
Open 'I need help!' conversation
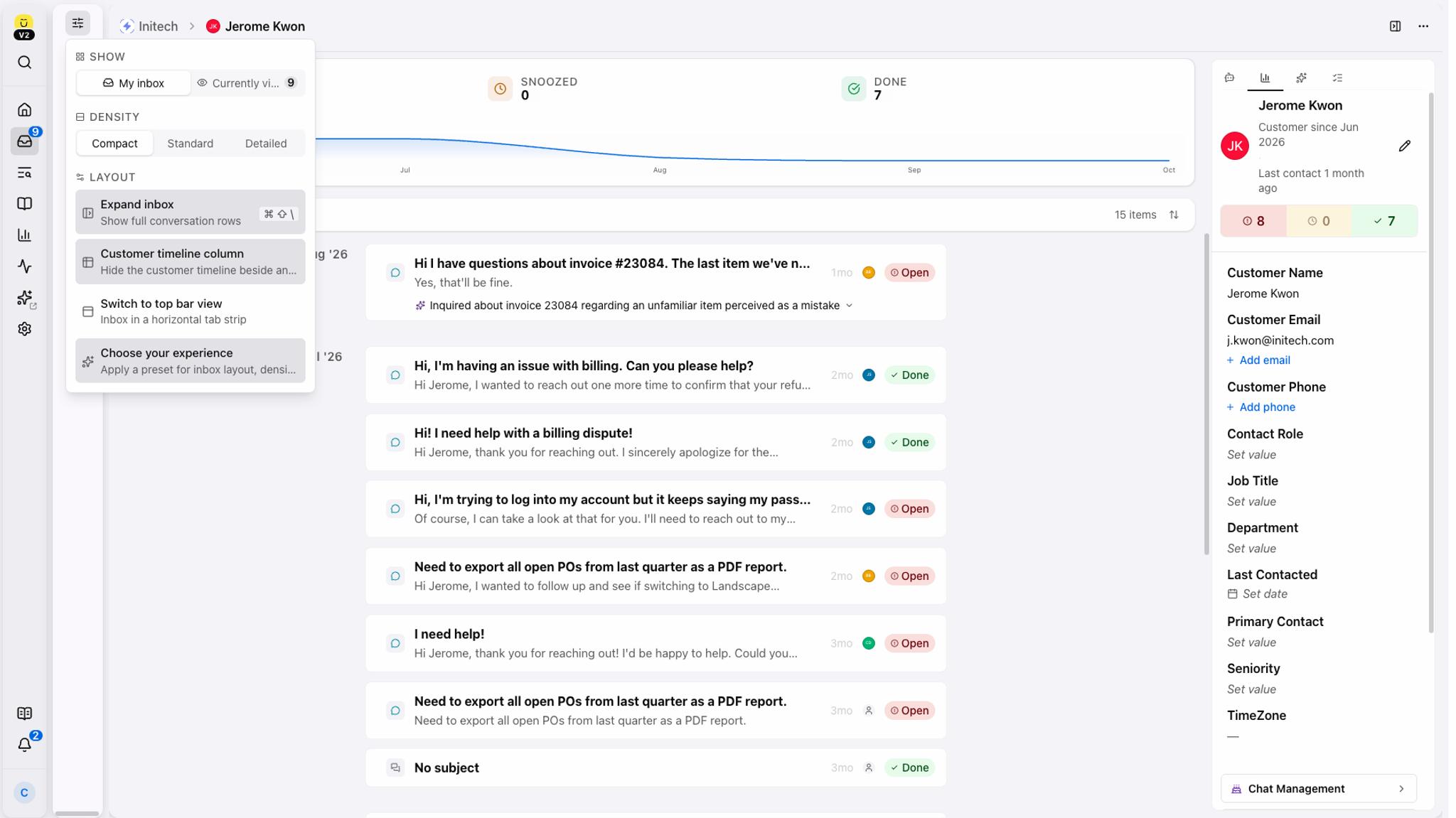pyautogui.click(x=655, y=643)
